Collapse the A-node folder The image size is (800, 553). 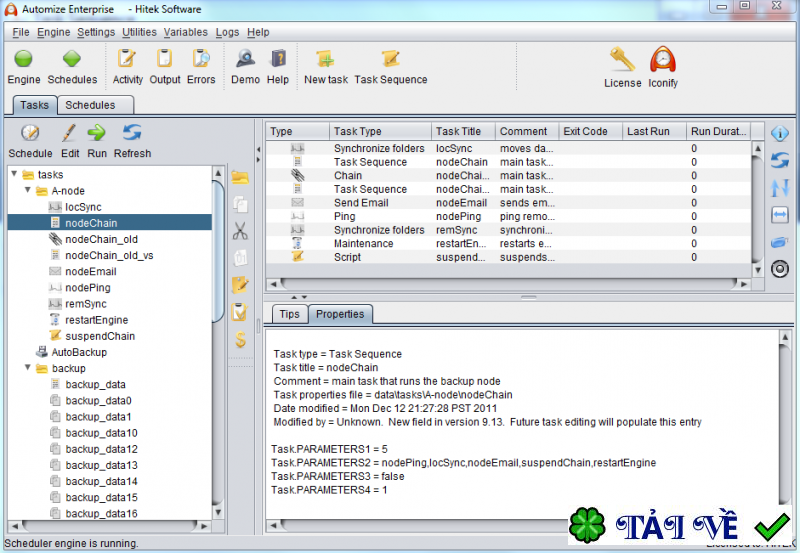[28, 190]
